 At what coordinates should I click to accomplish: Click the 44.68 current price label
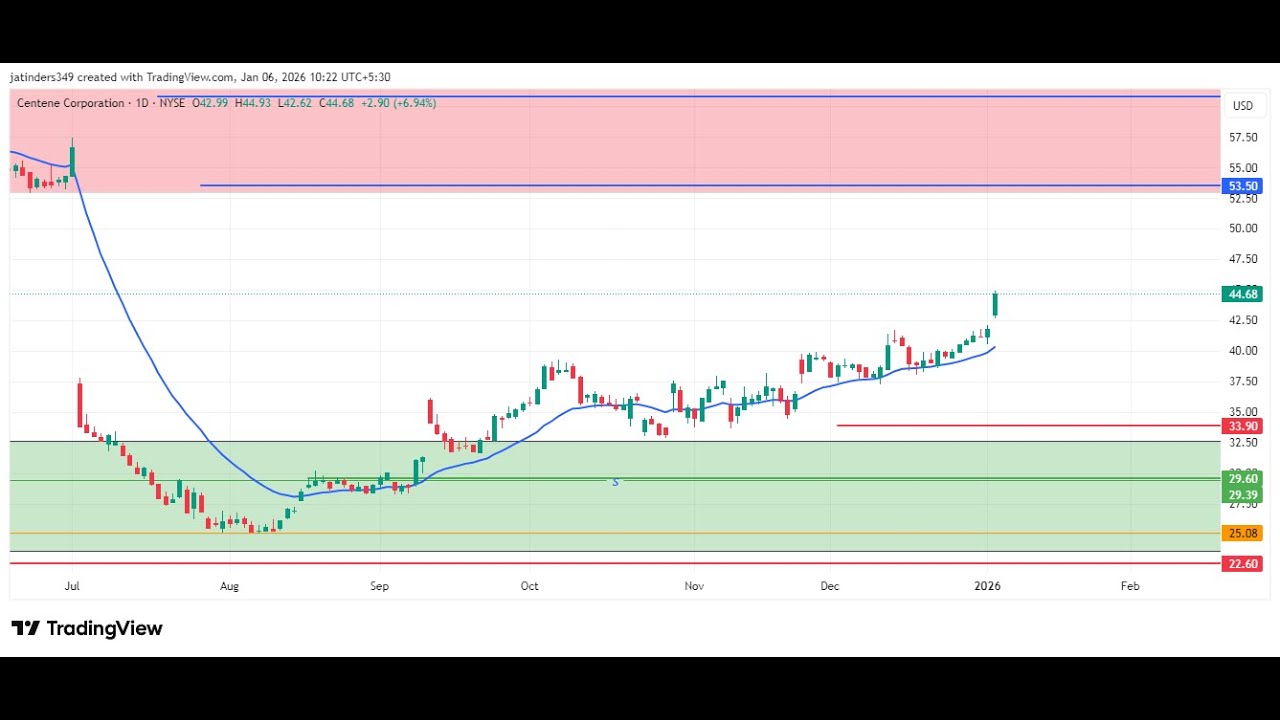point(1243,294)
